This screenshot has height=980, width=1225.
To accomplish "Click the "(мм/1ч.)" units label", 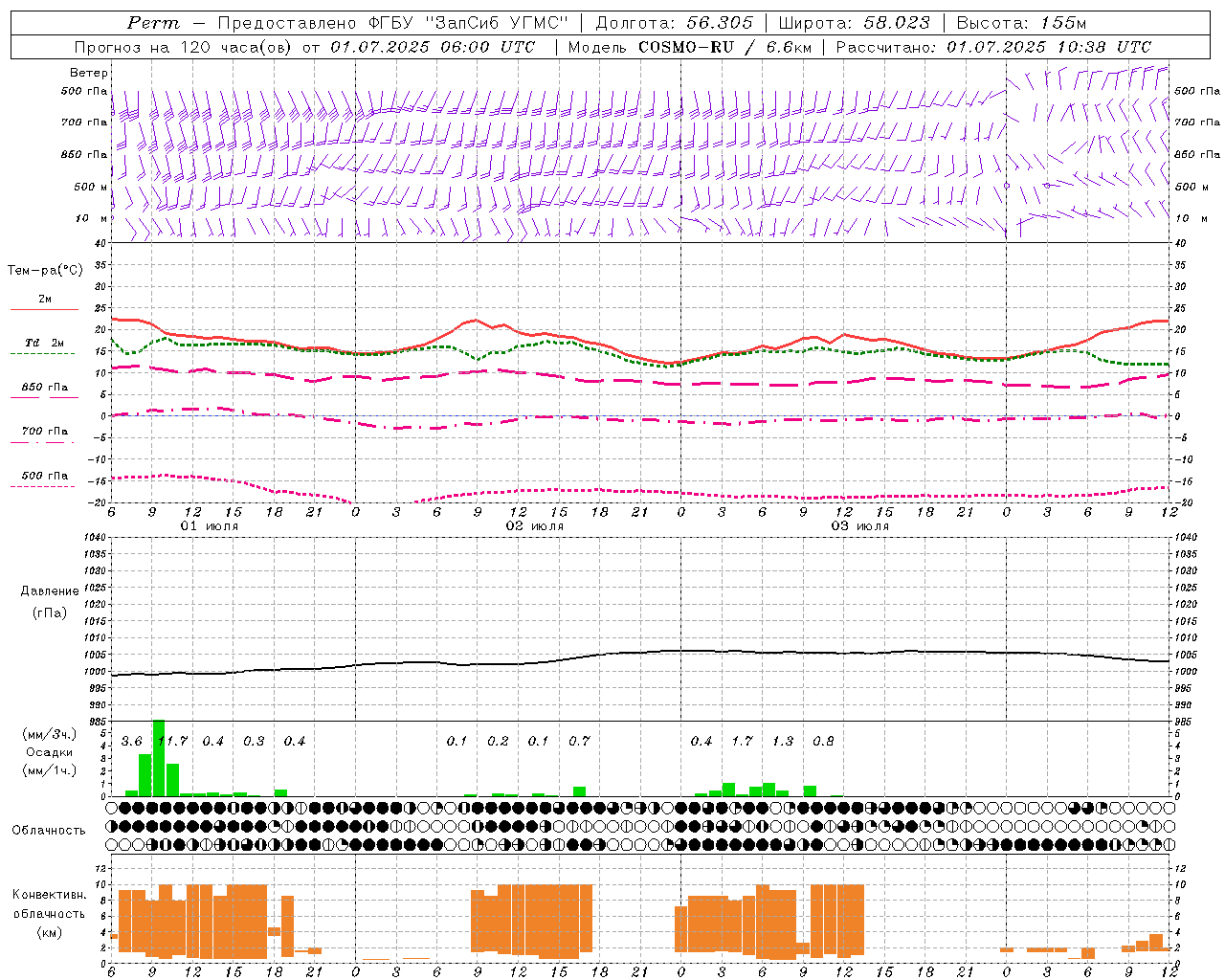I will (x=50, y=769).
